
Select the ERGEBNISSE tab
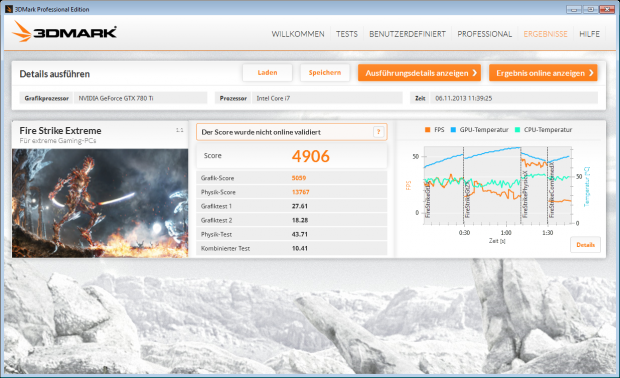tap(545, 34)
